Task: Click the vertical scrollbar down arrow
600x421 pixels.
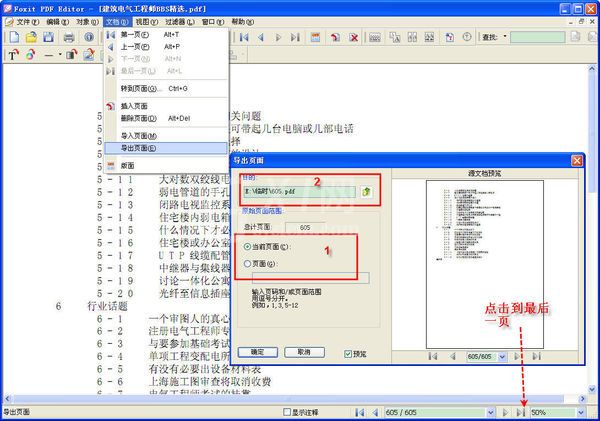Action: click(592, 389)
